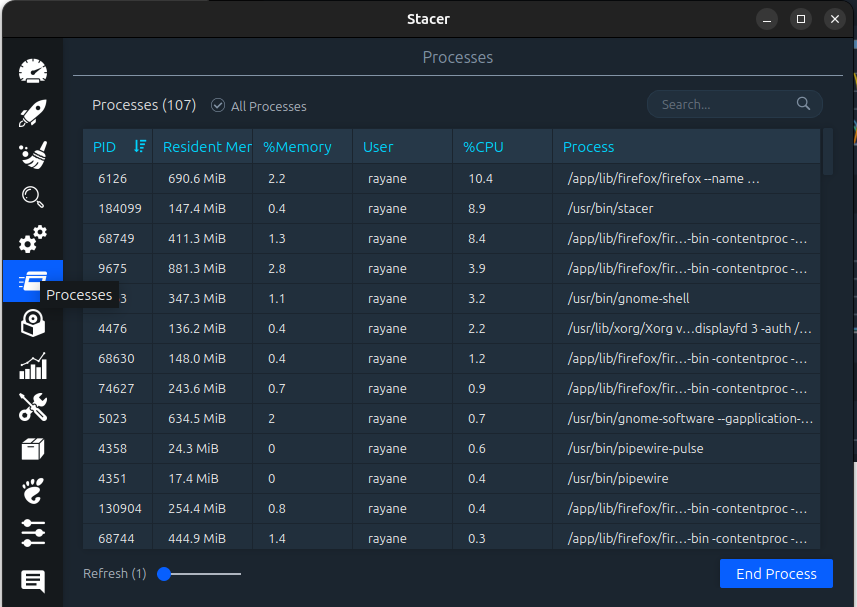Close the Stacer window

click(x=835, y=19)
